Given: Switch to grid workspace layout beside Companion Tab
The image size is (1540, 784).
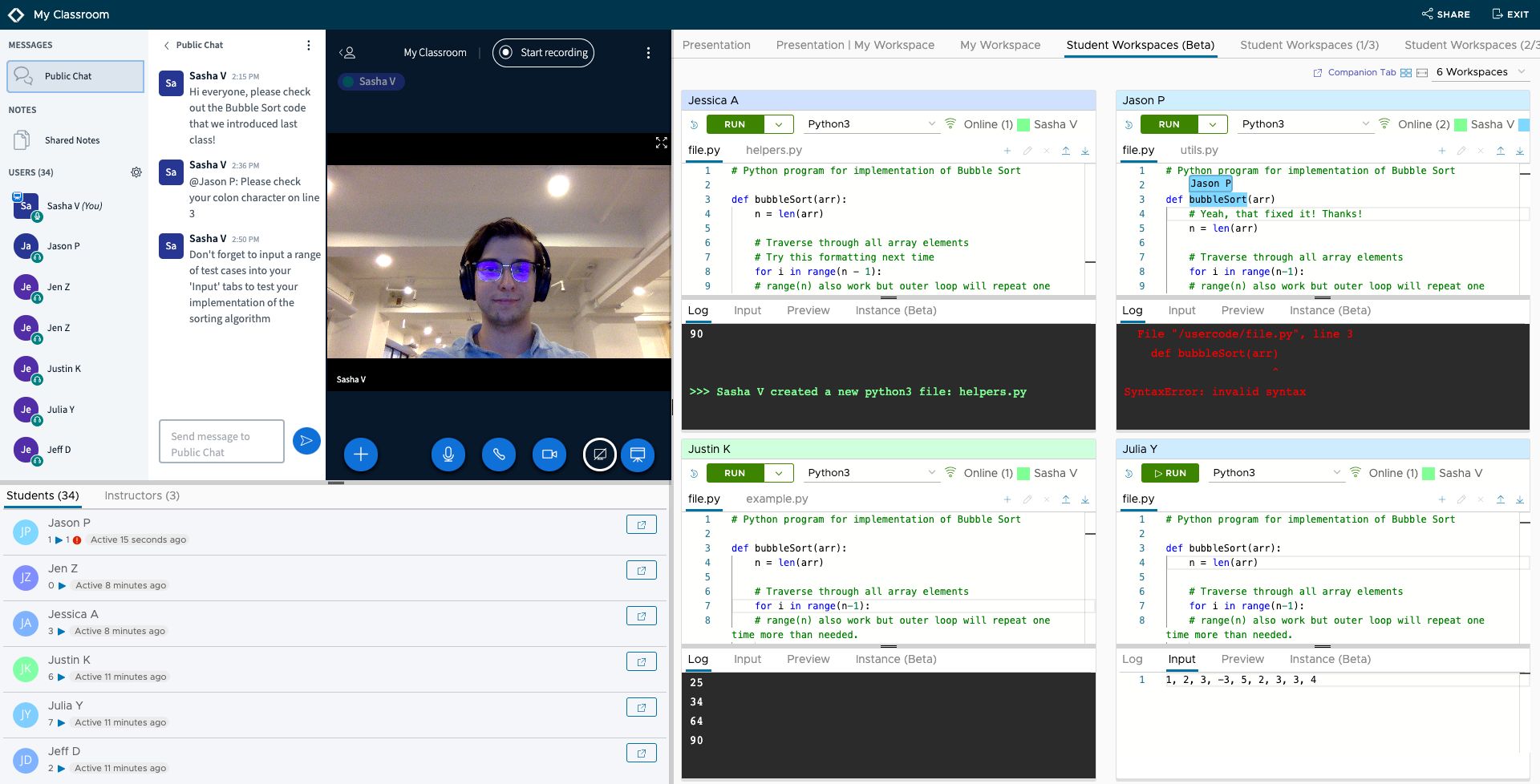Looking at the screenshot, I should pyautogui.click(x=1406, y=72).
